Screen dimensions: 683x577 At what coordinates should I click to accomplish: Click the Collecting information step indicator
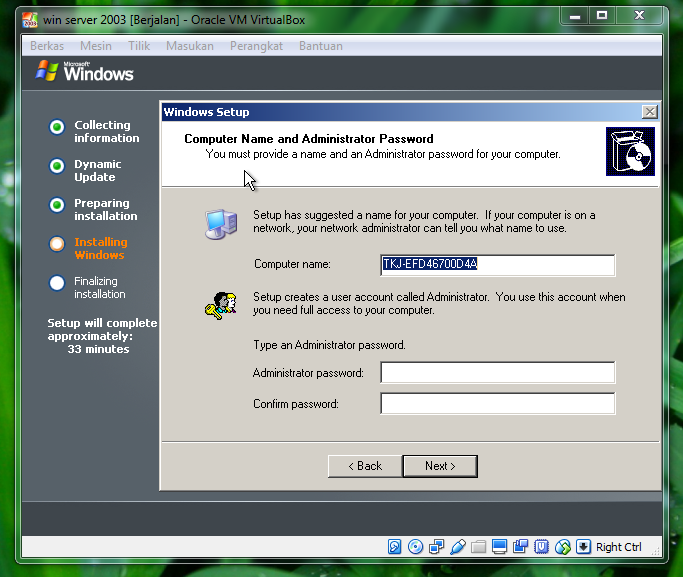coord(57,127)
